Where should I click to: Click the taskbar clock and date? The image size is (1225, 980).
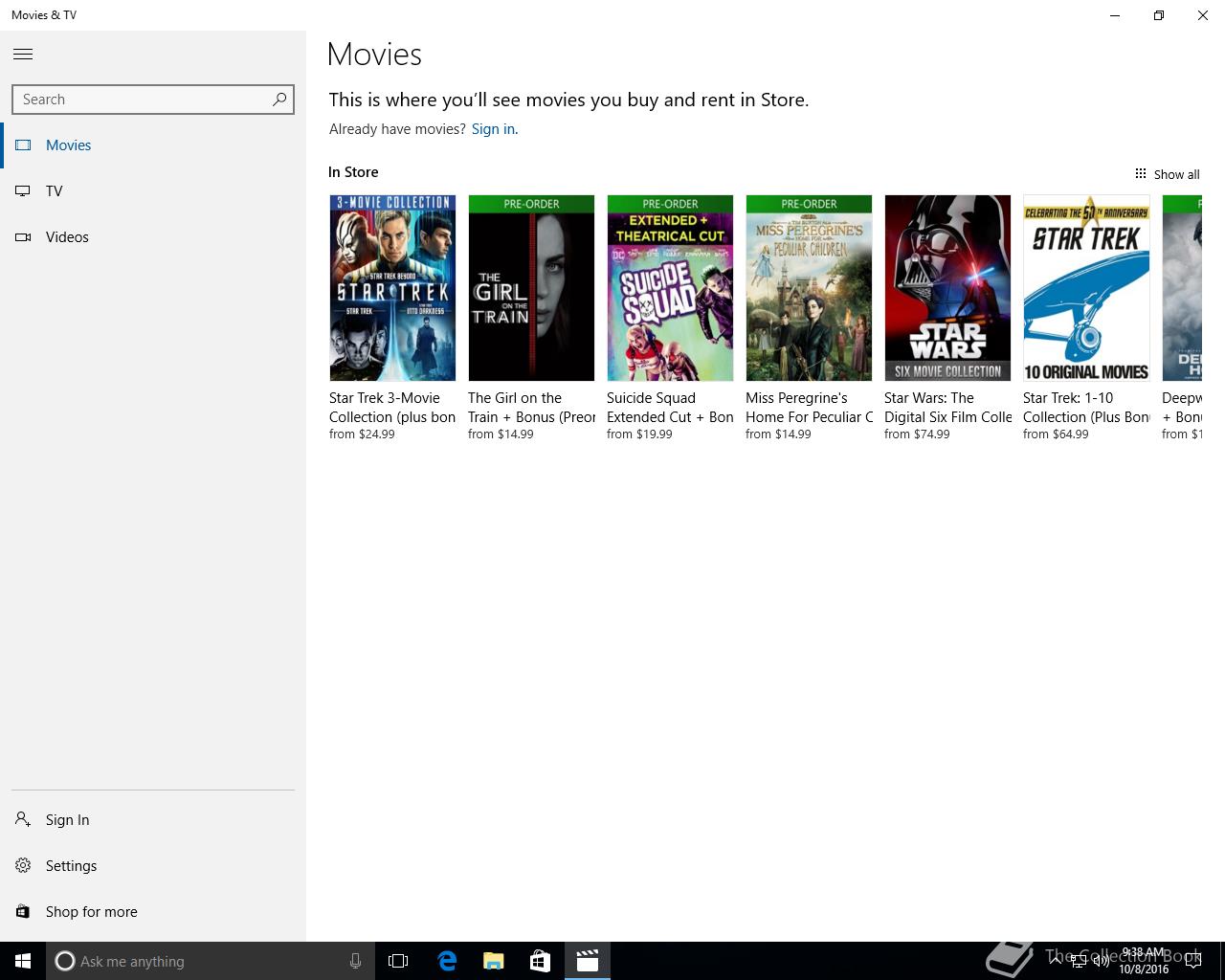coord(1144,961)
